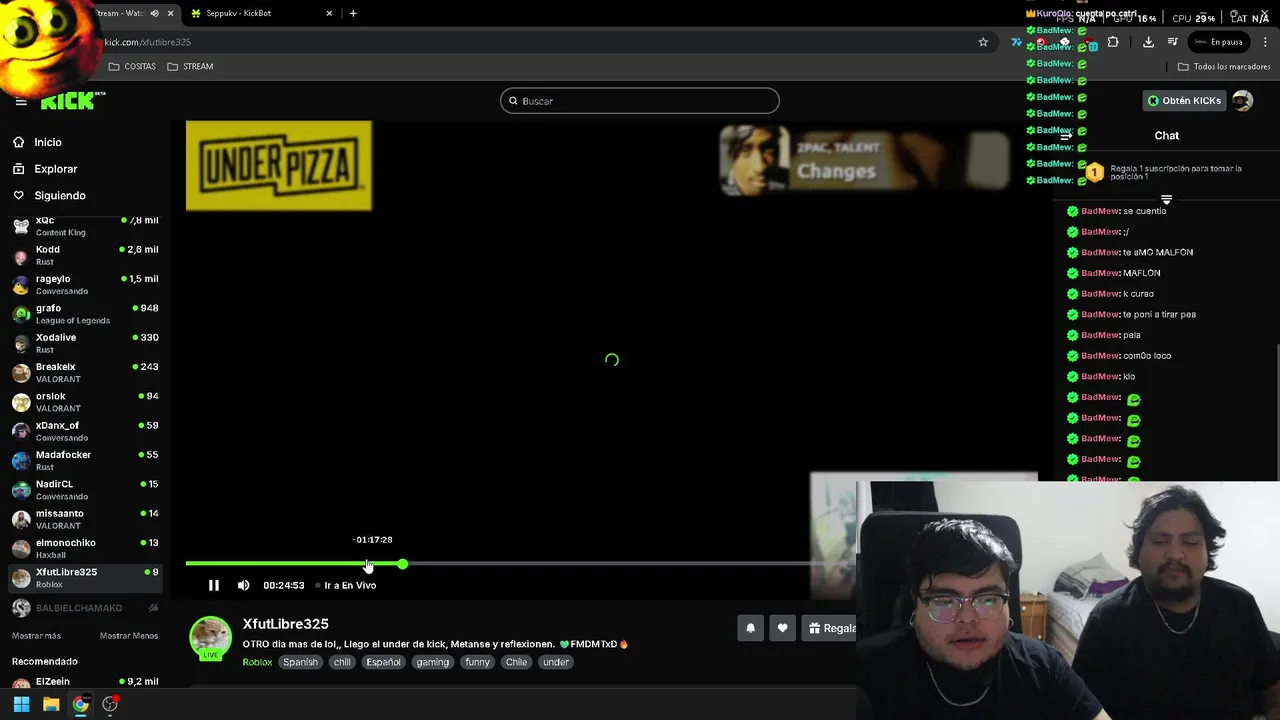Viewport: 1280px width, 720px height.
Task: Toggle the follow heart button
Action: coord(782,628)
